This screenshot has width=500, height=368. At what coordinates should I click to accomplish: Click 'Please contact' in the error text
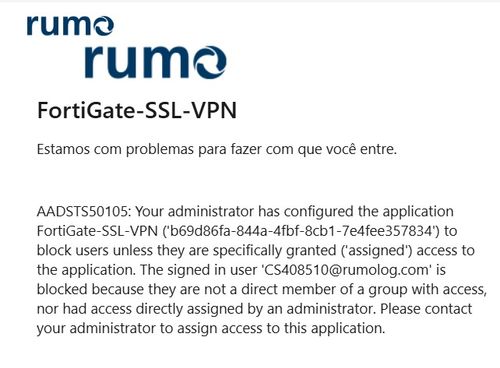[x=426, y=309]
